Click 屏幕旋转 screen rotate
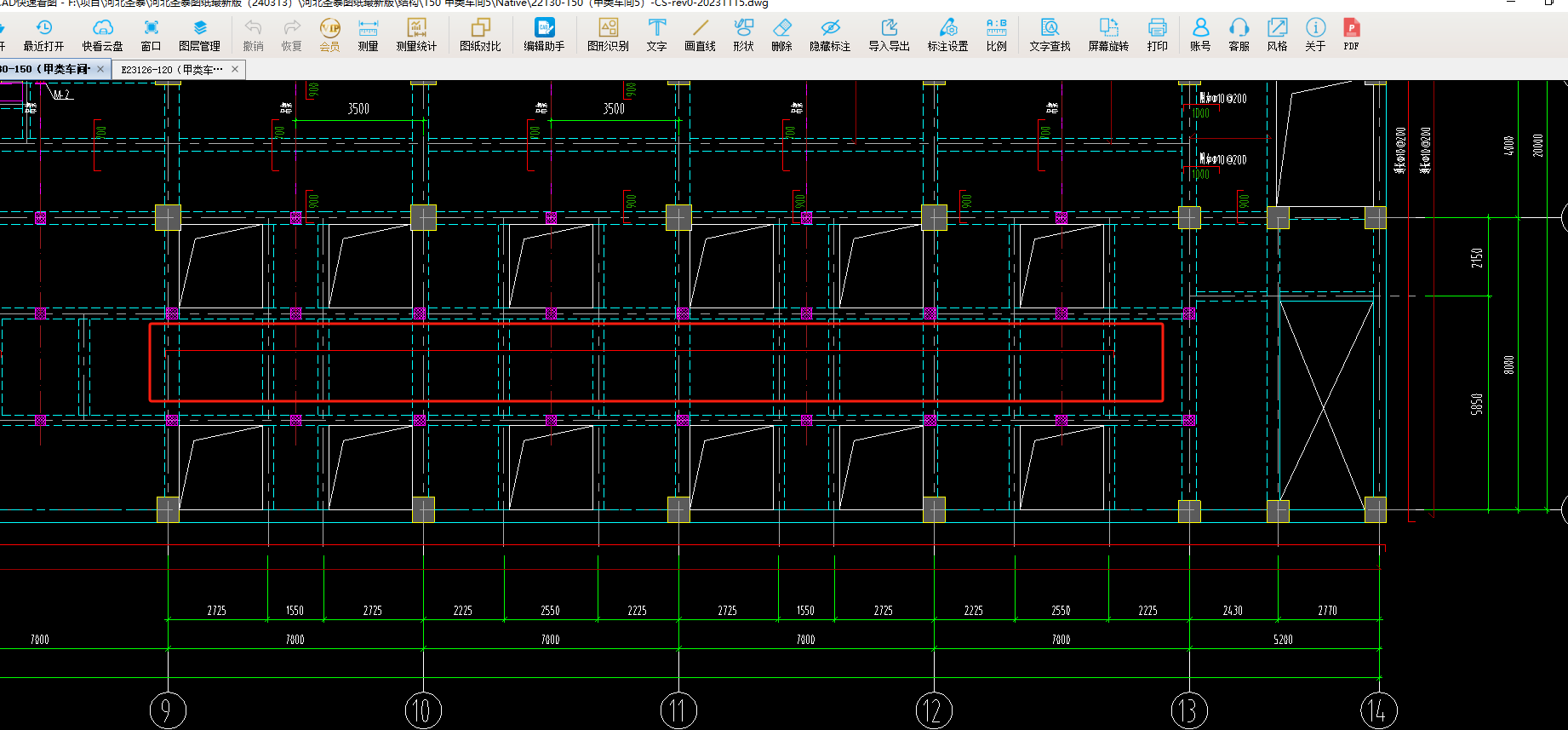Viewport: 1568px width, 730px height. pyautogui.click(x=1108, y=35)
